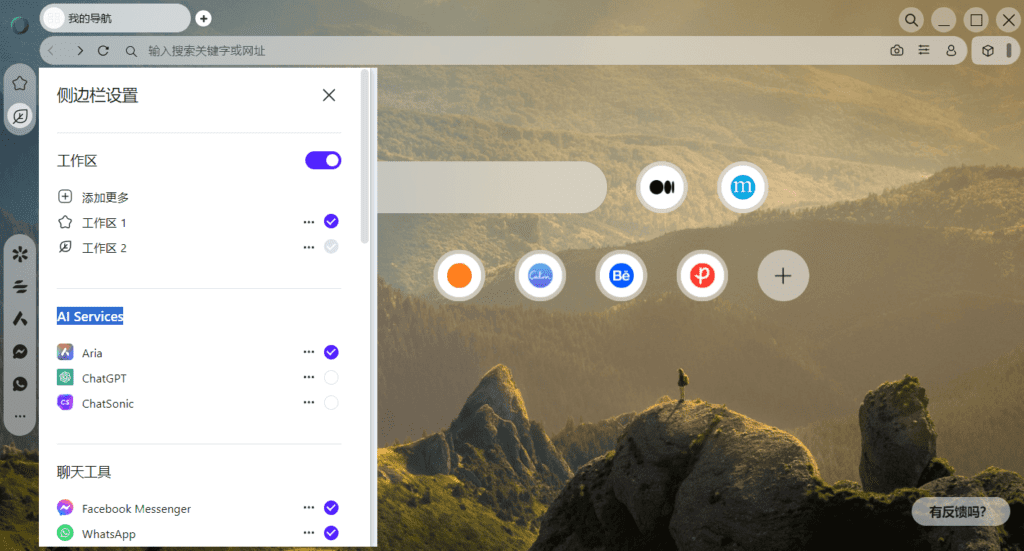1024x551 pixels.
Task: Open three-dots options for ChatSonic
Action: pyautogui.click(x=309, y=403)
